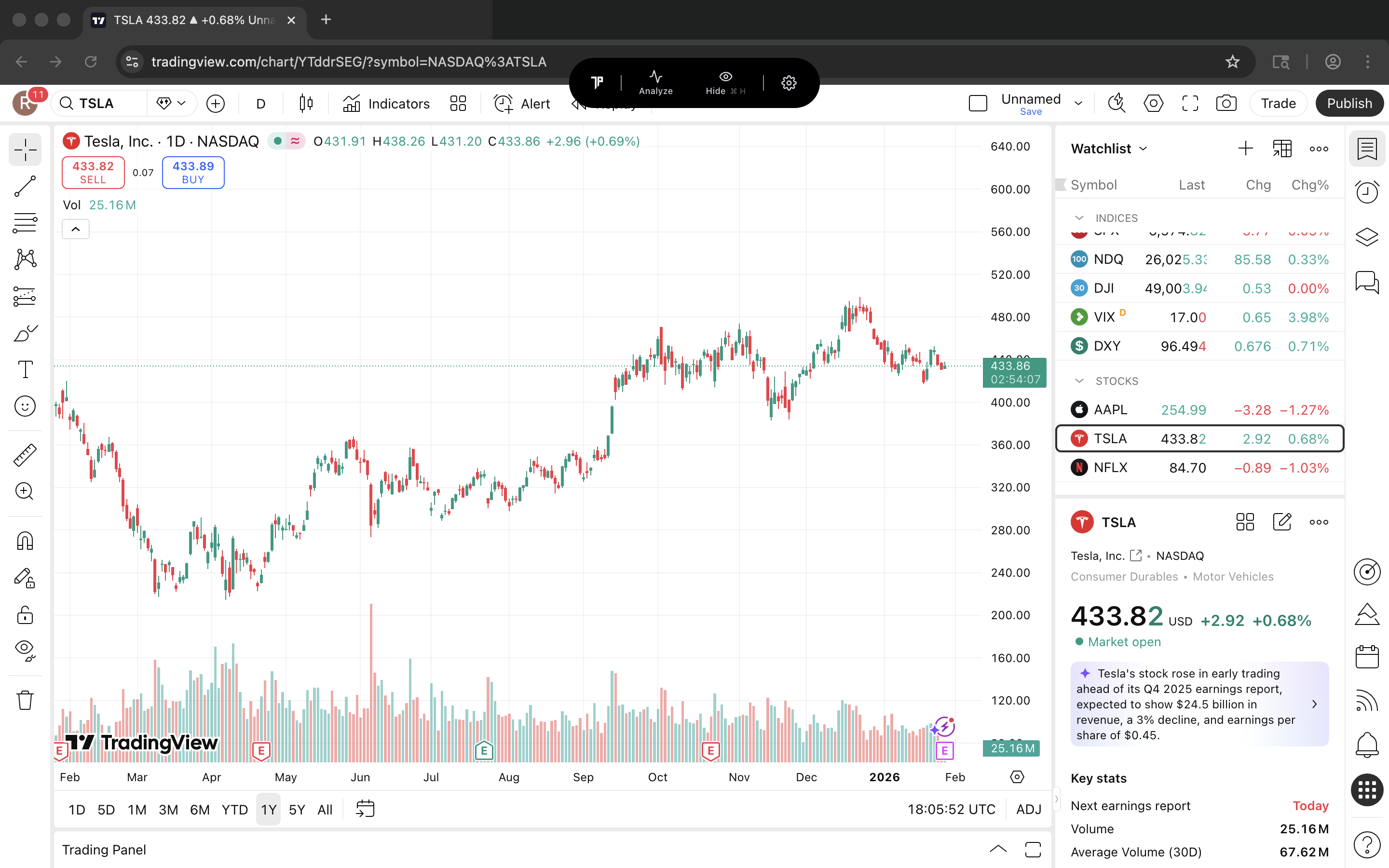The image size is (1389, 868).
Task: Open chart settings from the floating toolbar
Action: tap(789, 82)
